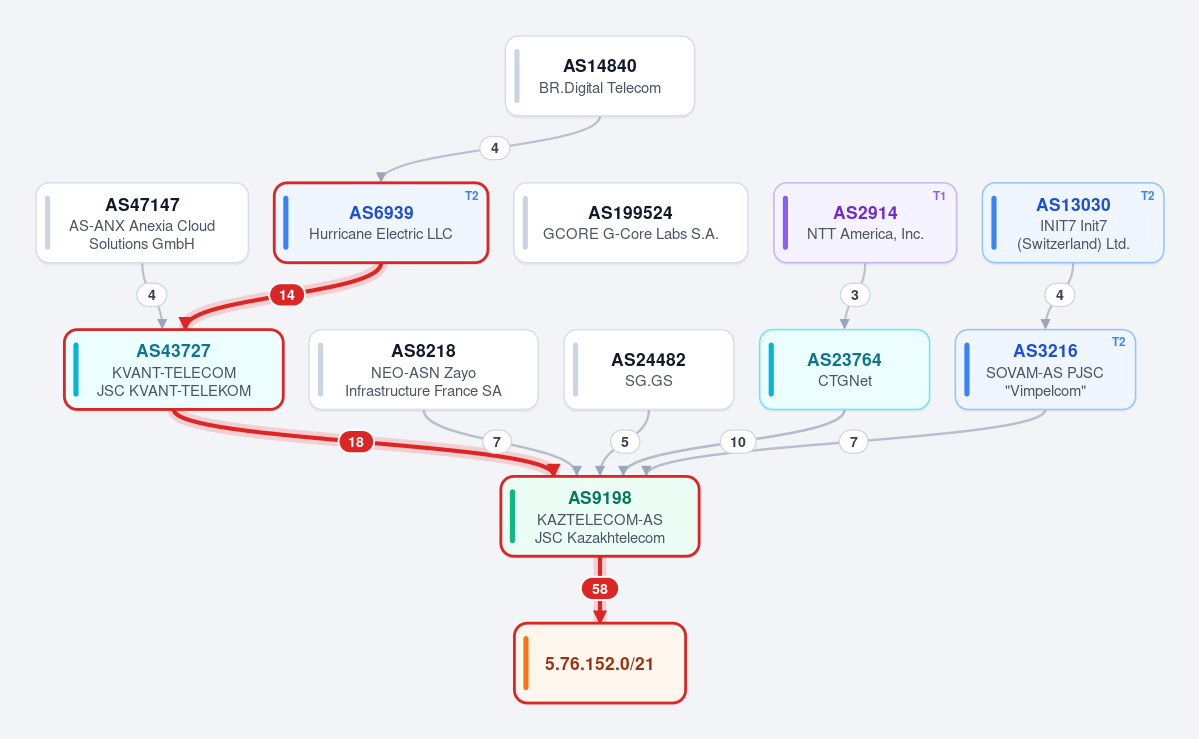
Task: Click the 5 edge count badge
Action: (625, 441)
